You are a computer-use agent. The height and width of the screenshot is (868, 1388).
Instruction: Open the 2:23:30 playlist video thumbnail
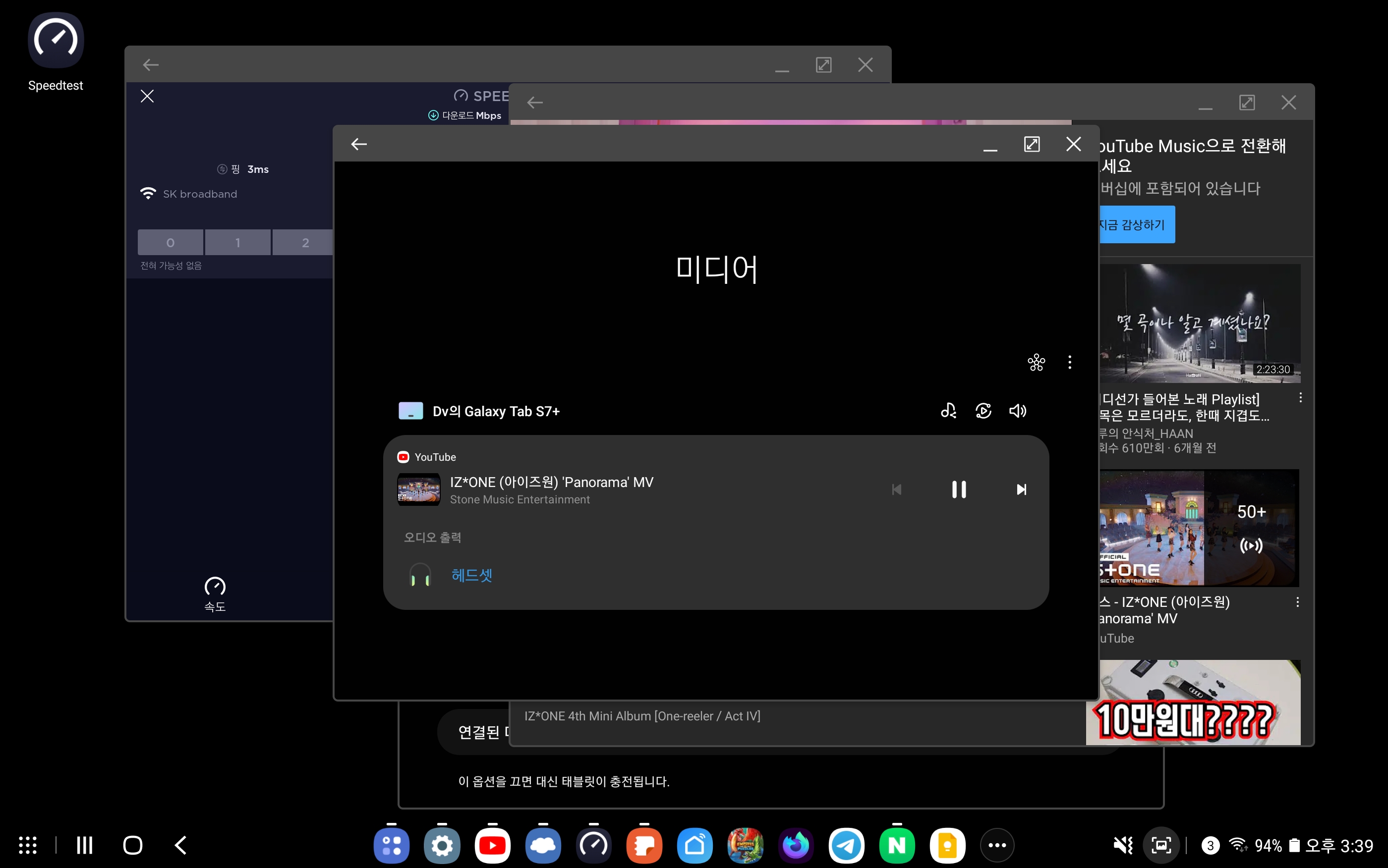pos(1199,323)
